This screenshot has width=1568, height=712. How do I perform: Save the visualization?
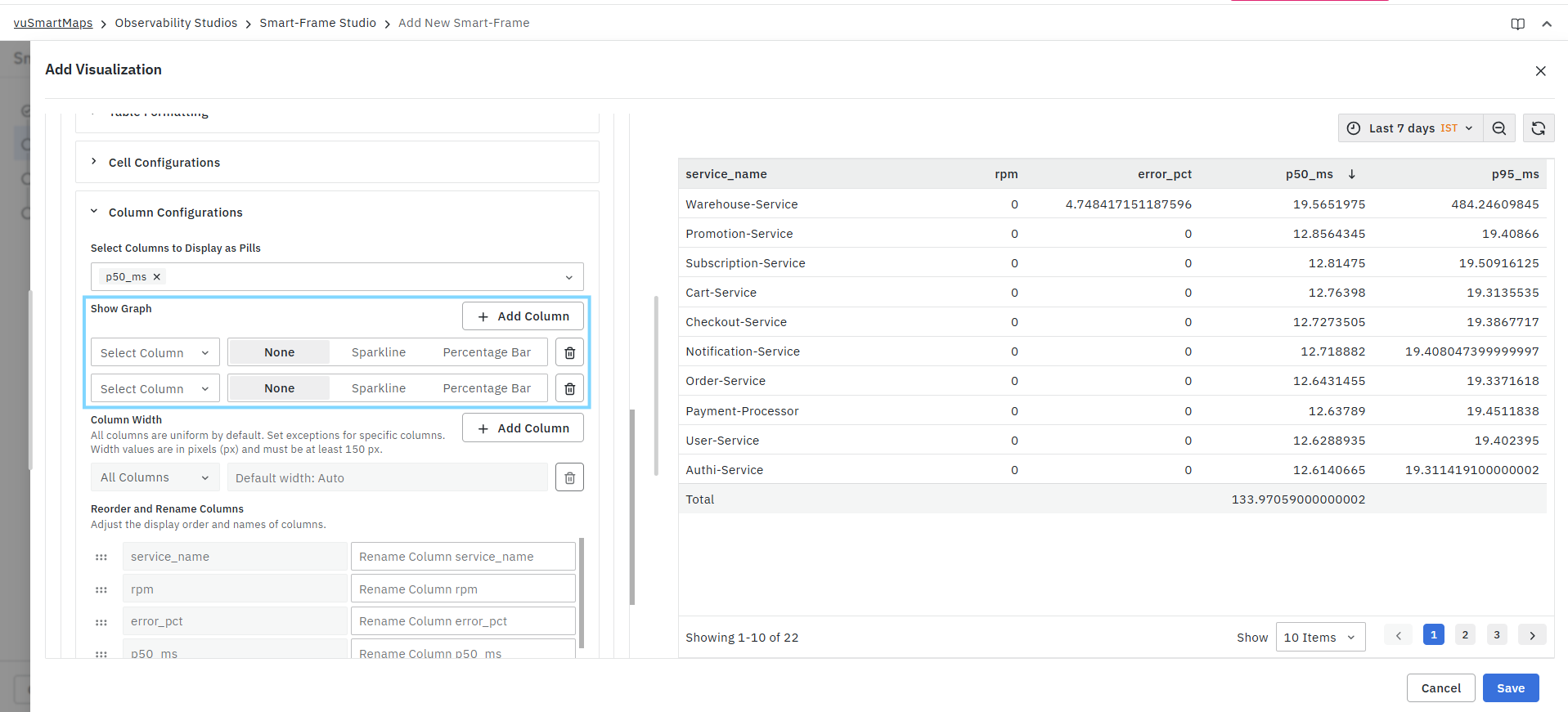point(1511,688)
